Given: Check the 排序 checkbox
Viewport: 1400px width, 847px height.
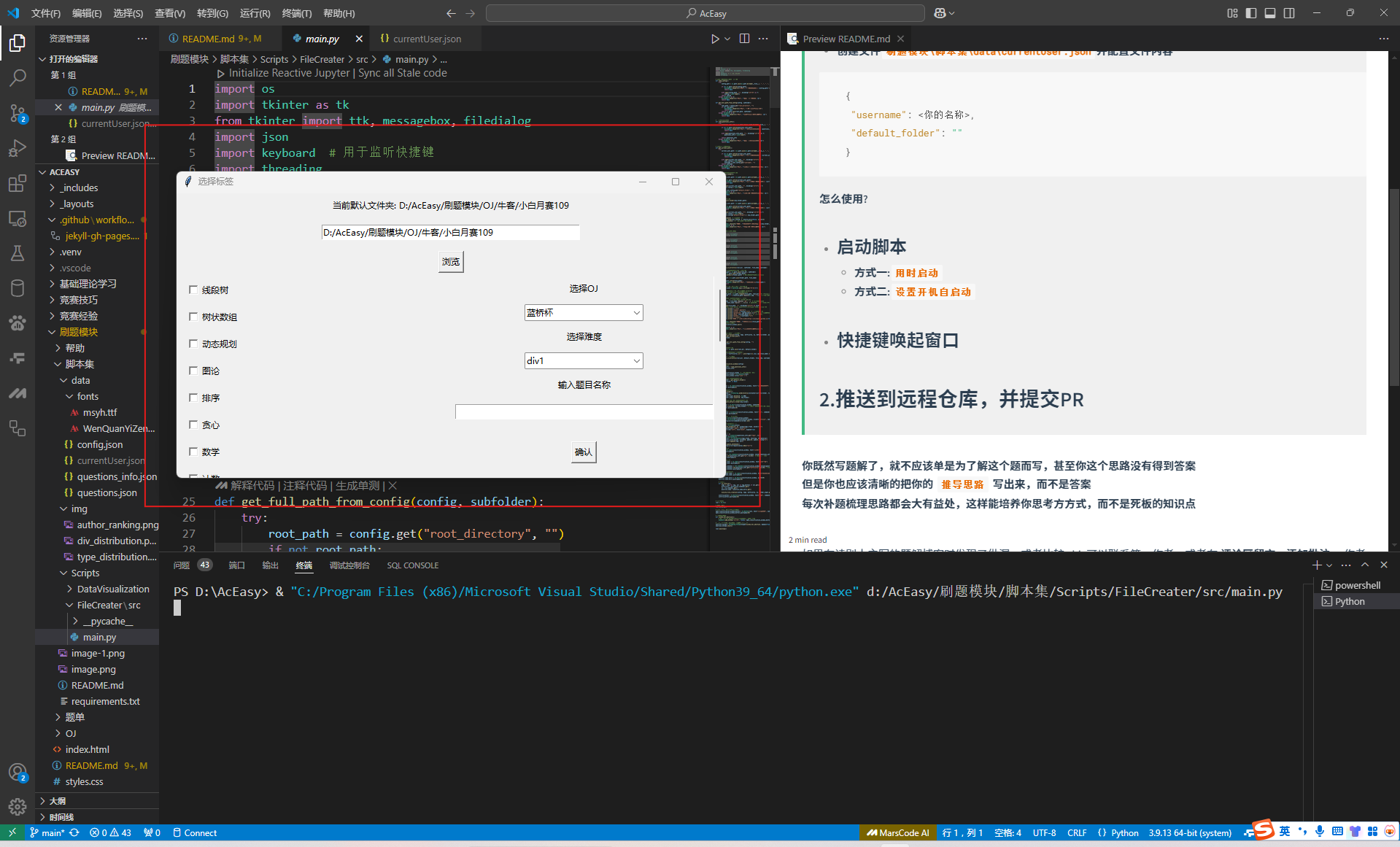Looking at the screenshot, I should pos(193,398).
